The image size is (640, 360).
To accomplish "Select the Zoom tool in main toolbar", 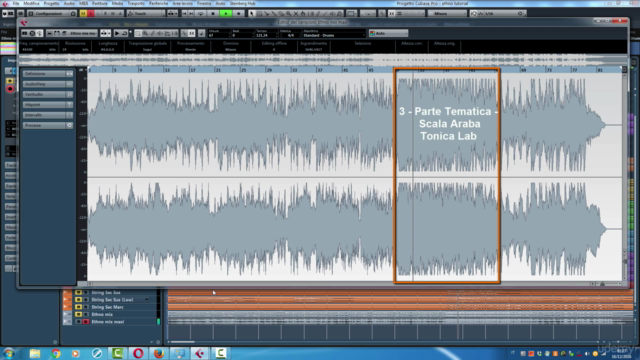I will coord(288,13).
